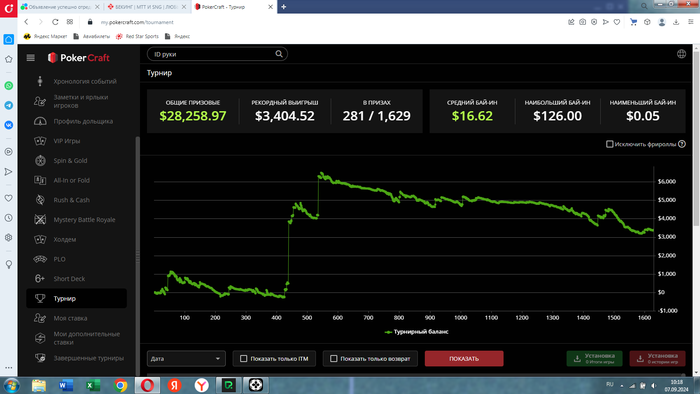The image size is (700, 394).
Task: Open the freeroll exclusion help question mark
Action: [682, 144]
